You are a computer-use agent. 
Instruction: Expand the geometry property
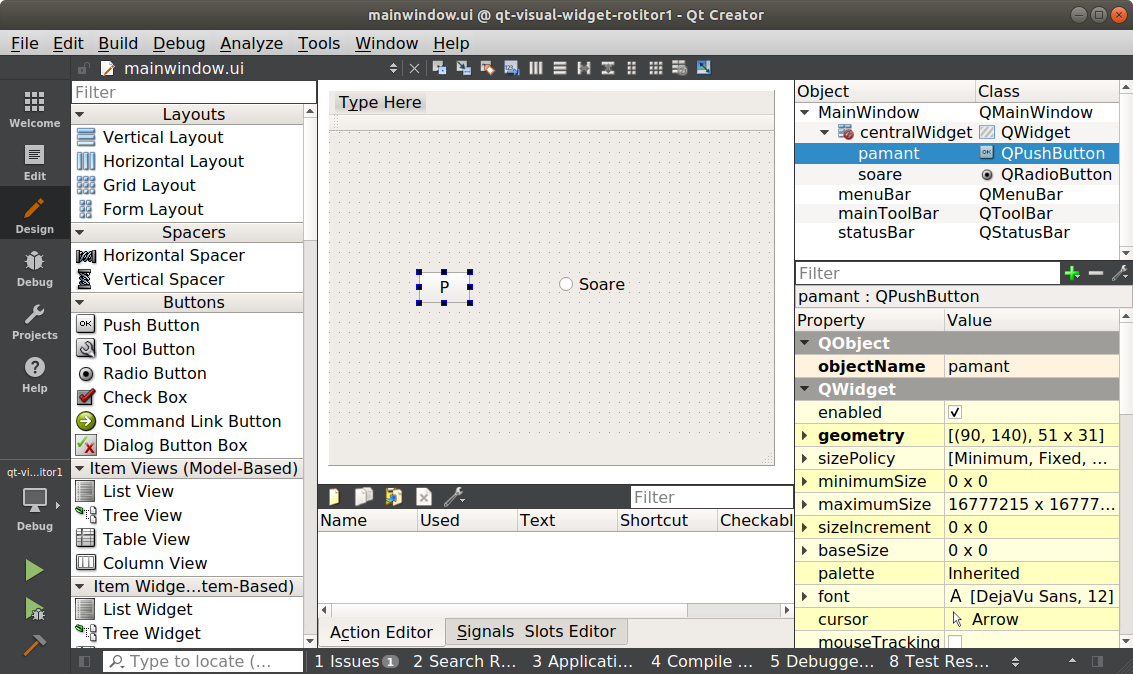806,435
